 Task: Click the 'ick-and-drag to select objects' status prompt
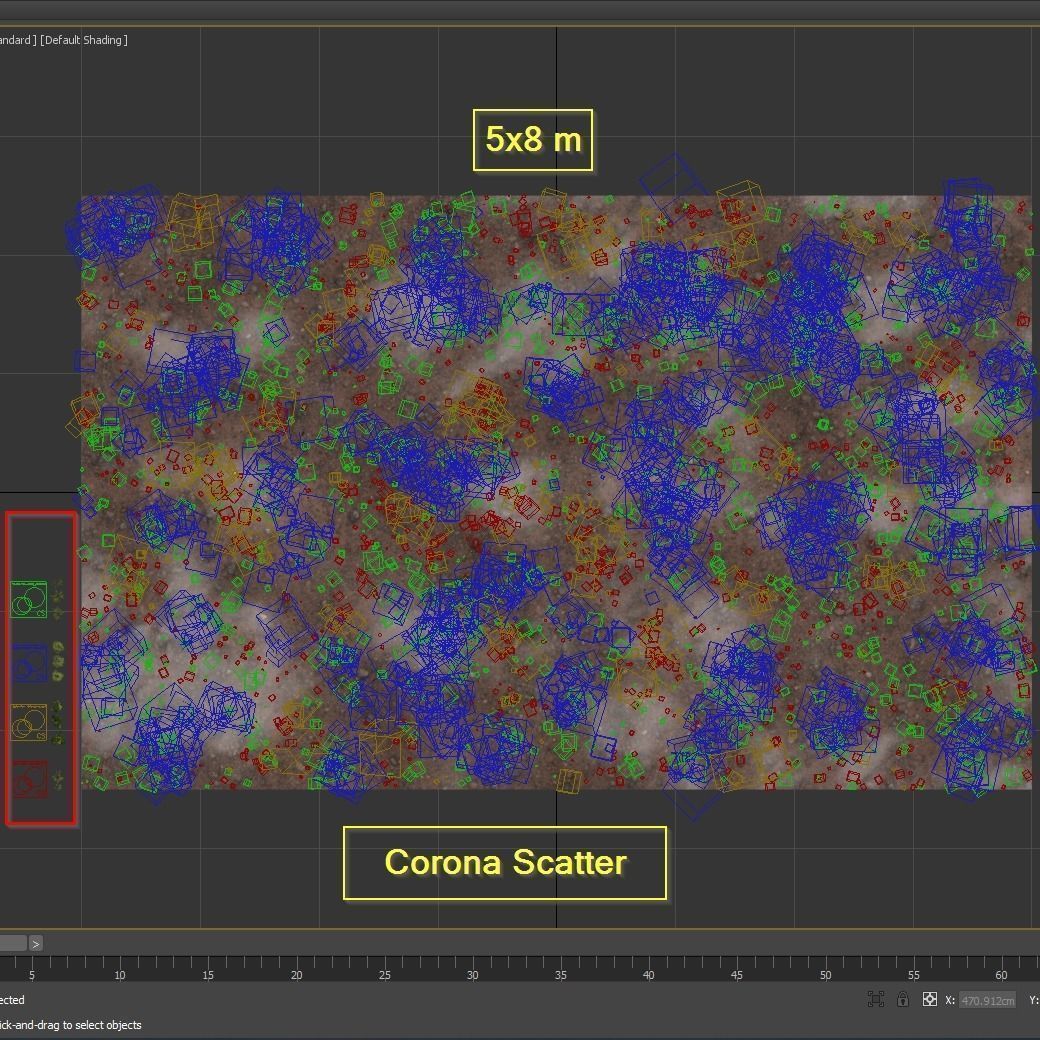pyautogui.click(x=71, y=1025)
